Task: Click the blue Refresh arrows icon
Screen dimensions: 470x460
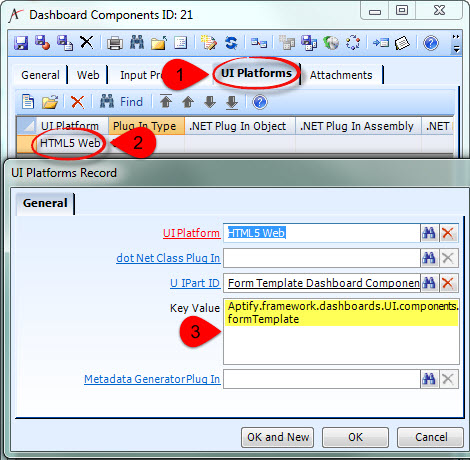Action: pos(231,43)
